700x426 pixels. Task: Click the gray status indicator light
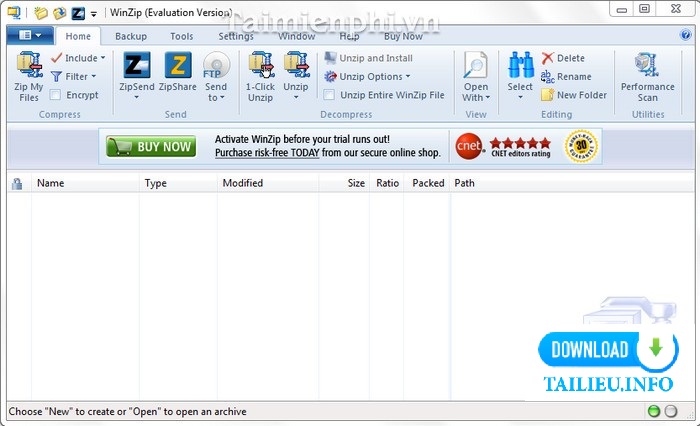pyautogui.click(x=671, y=411)
